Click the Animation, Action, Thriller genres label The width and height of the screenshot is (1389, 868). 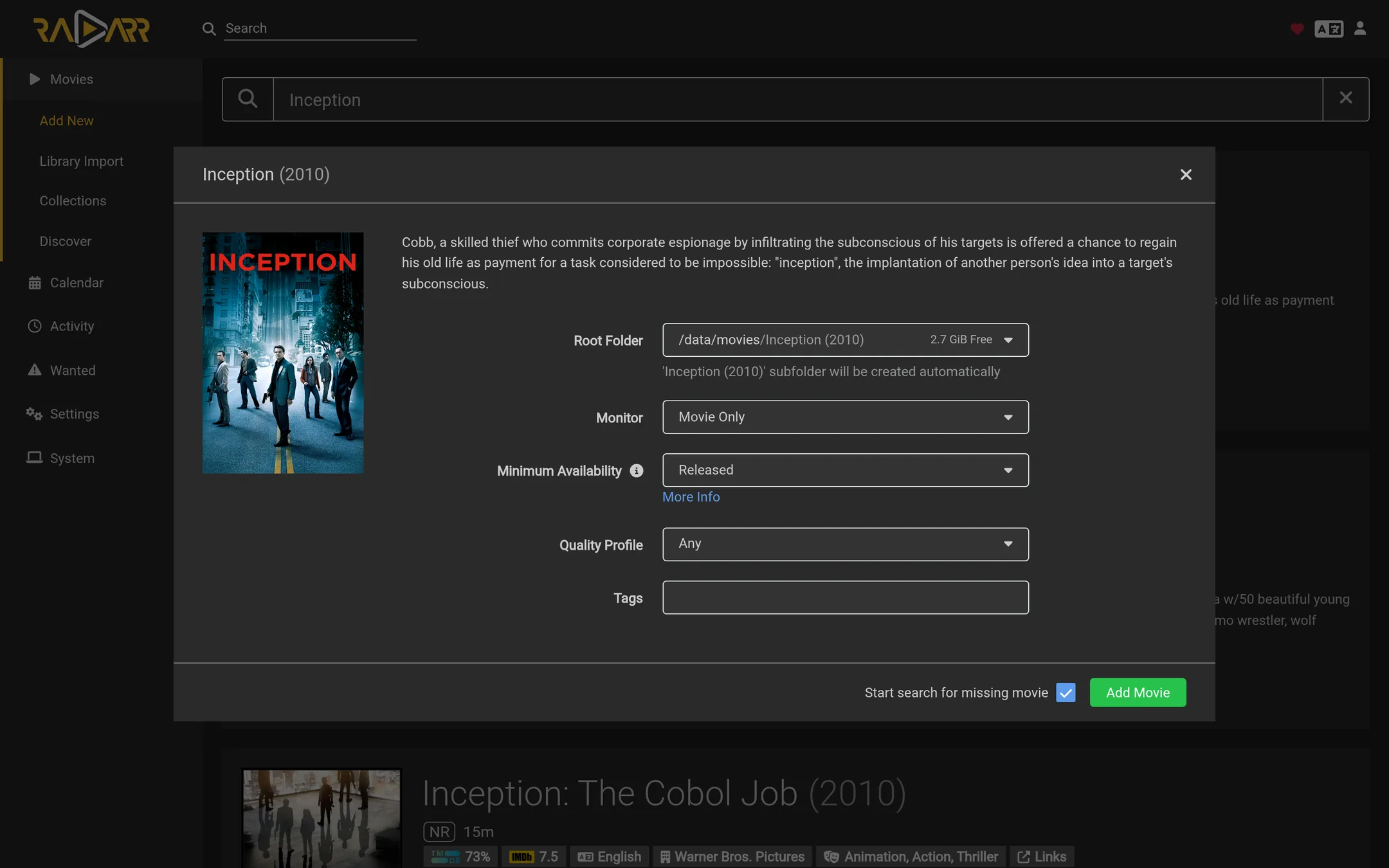911,857
